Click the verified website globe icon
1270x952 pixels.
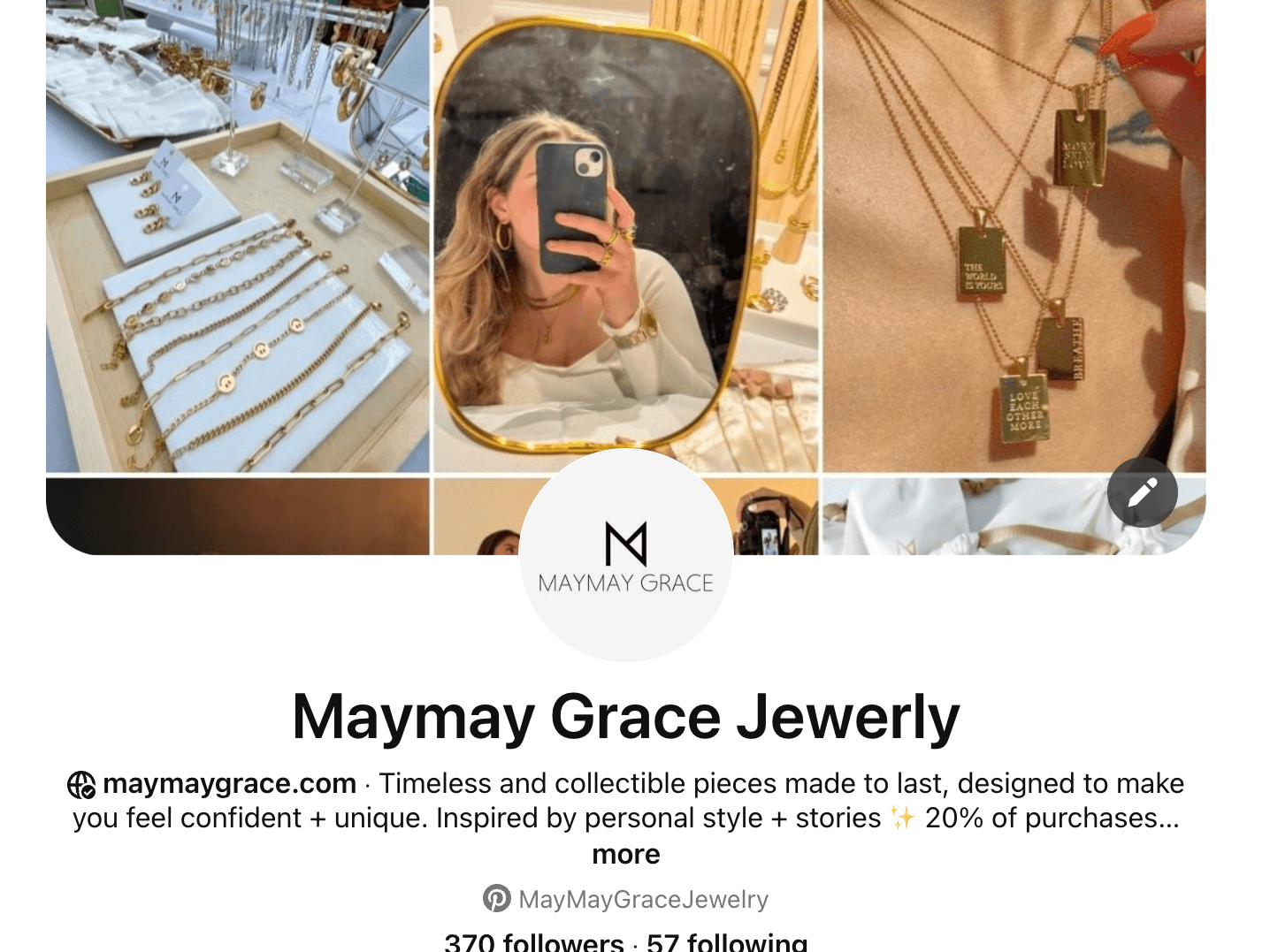[81, 785]
